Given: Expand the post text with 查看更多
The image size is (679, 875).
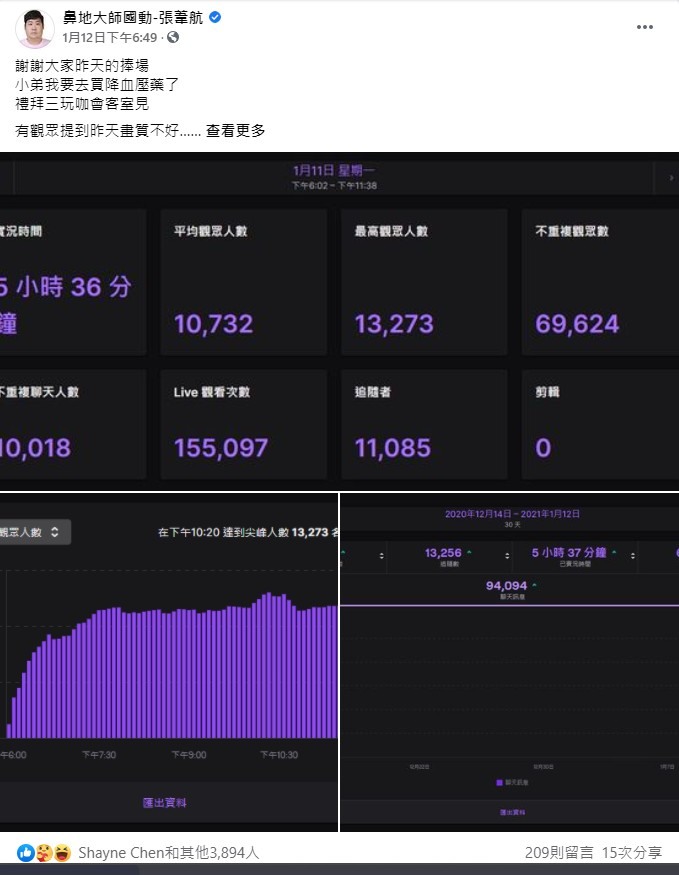Looking at the screenshot, I should [x=236, y=131].
